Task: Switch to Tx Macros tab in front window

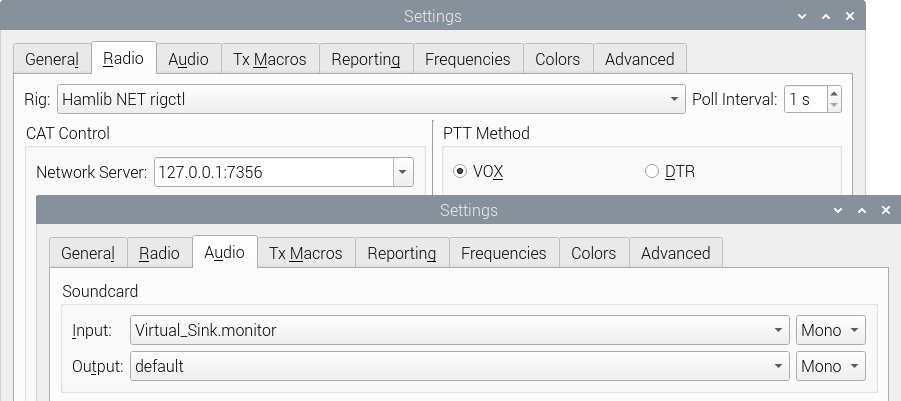Action: coord(306,253)
